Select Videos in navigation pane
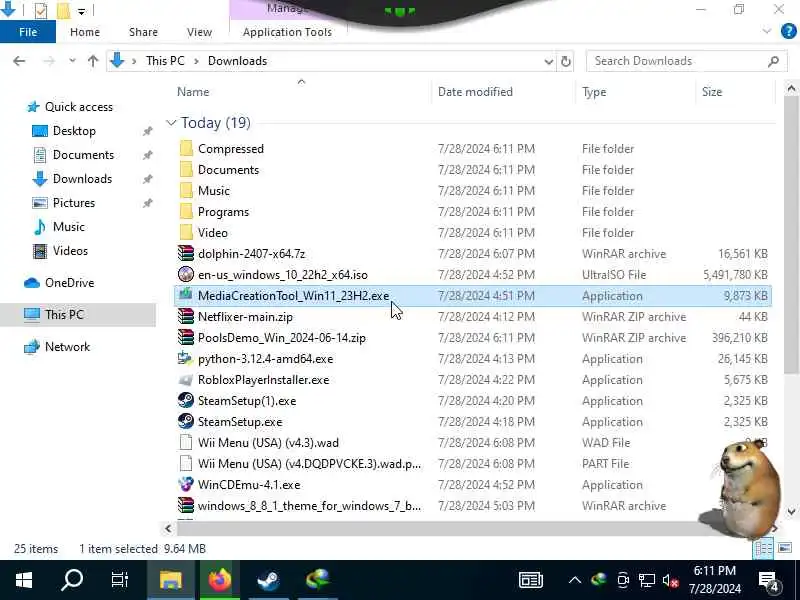 click(x=70, y=251)
